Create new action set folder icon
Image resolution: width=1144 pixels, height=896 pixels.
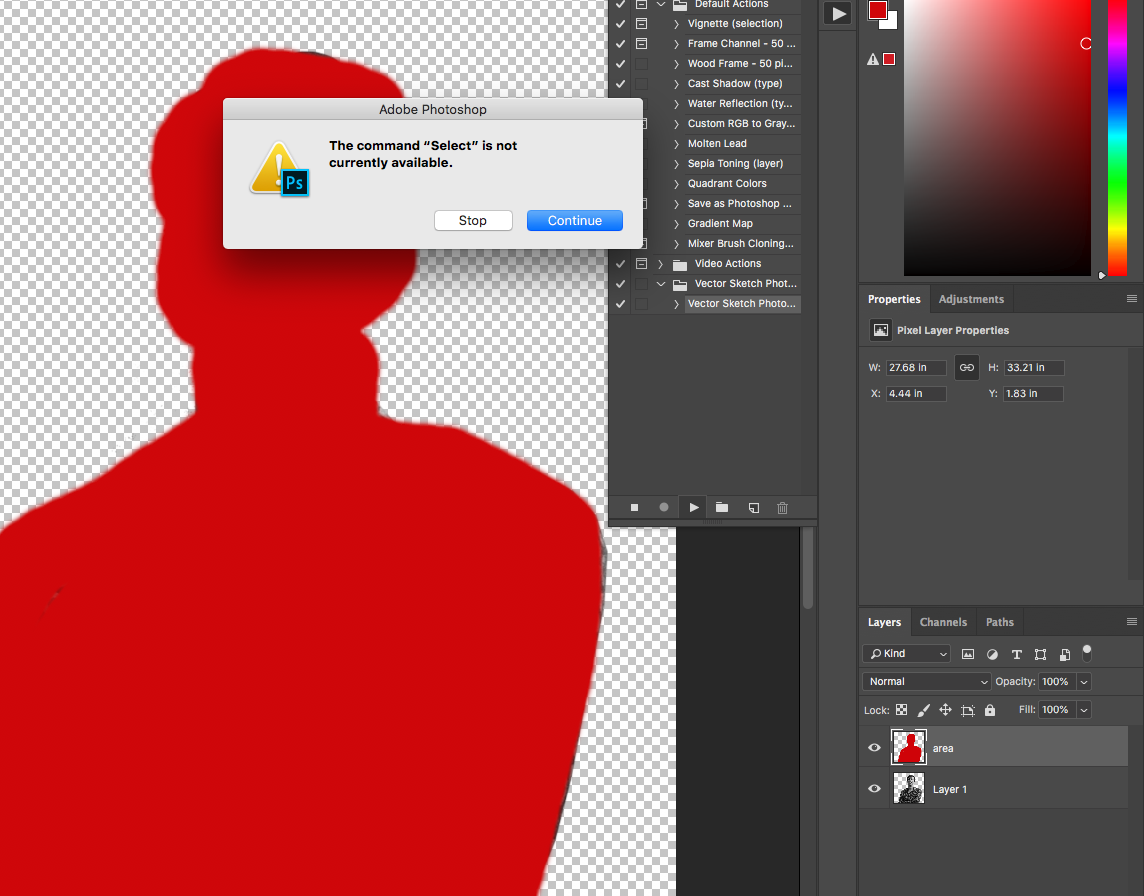722,507
